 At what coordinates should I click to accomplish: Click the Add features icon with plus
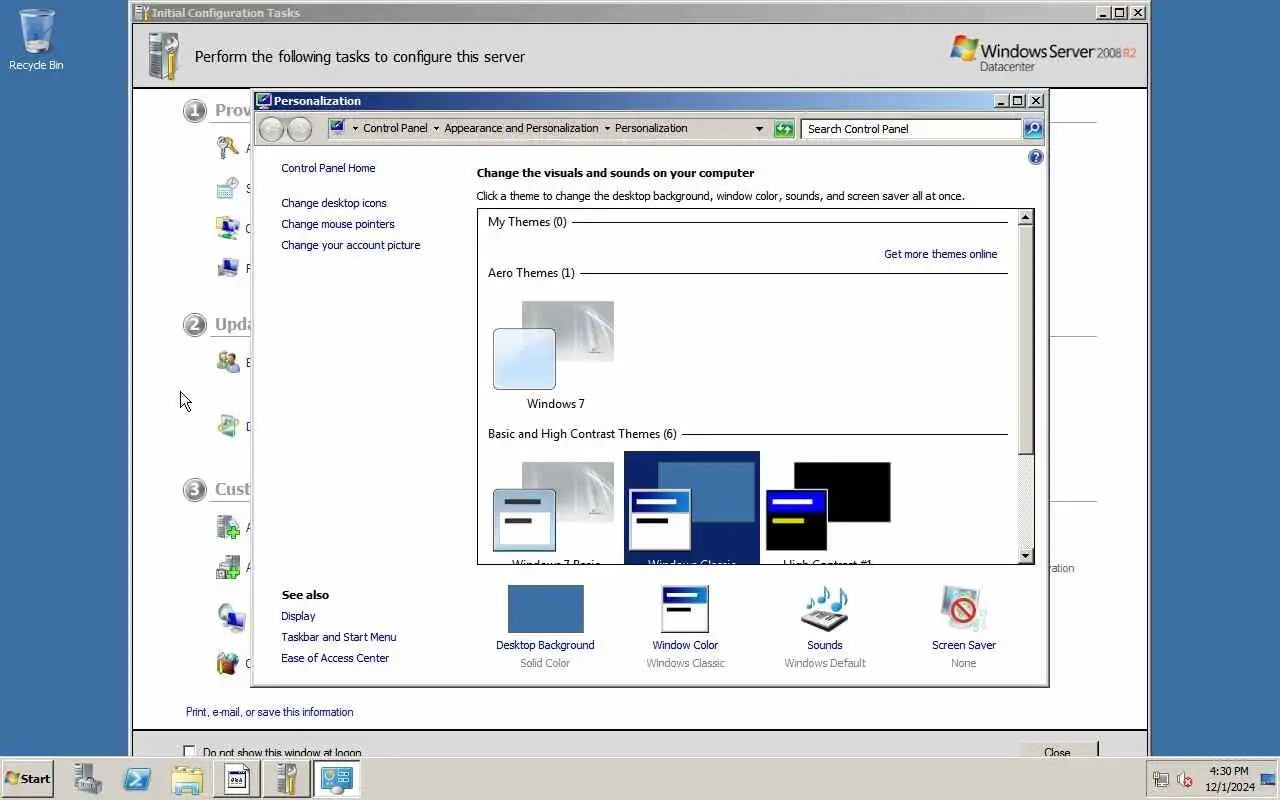(x=228, y=567)
